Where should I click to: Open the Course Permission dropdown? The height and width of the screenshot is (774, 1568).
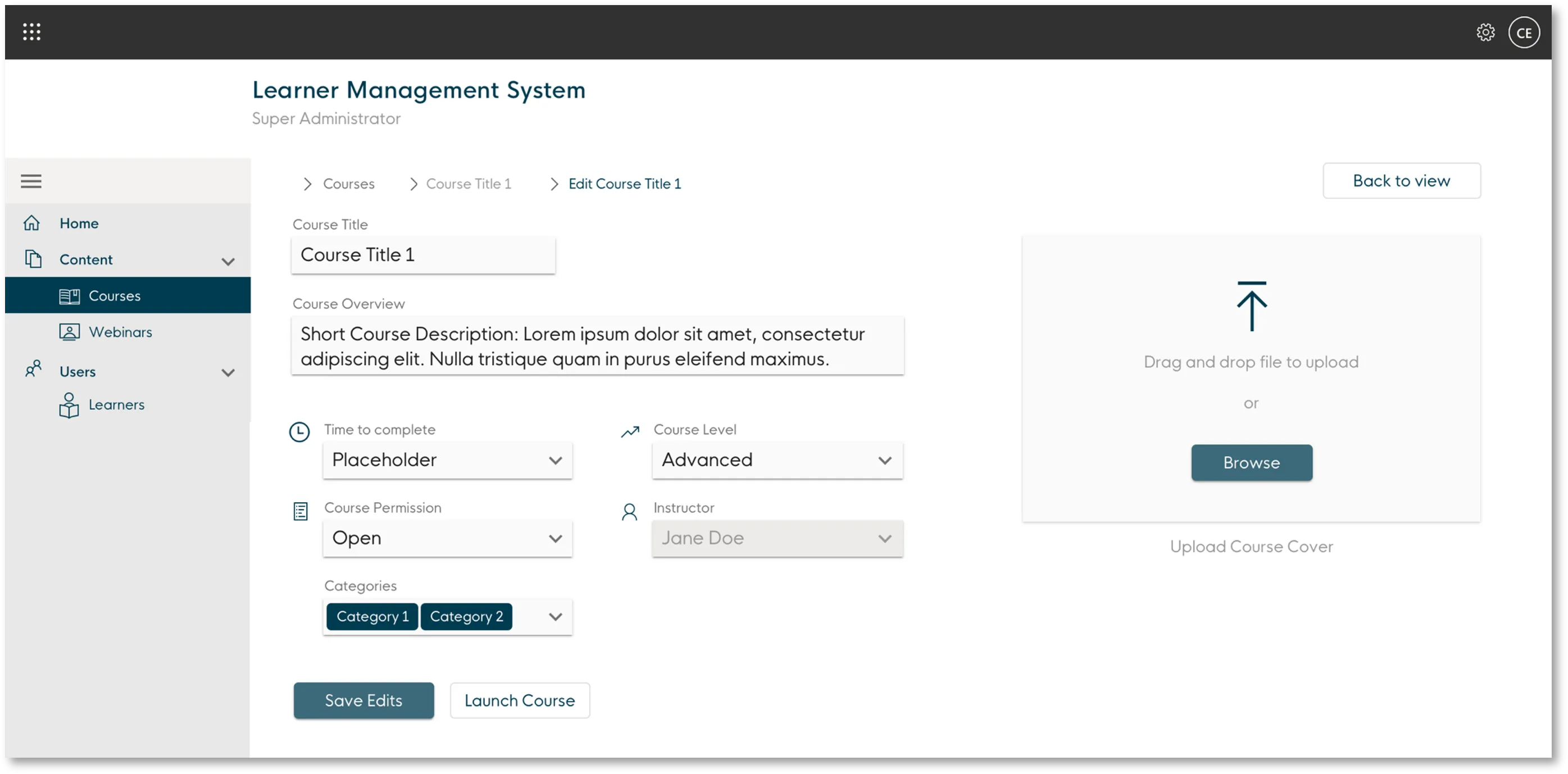pyautogui.click(x=447, y=539)
